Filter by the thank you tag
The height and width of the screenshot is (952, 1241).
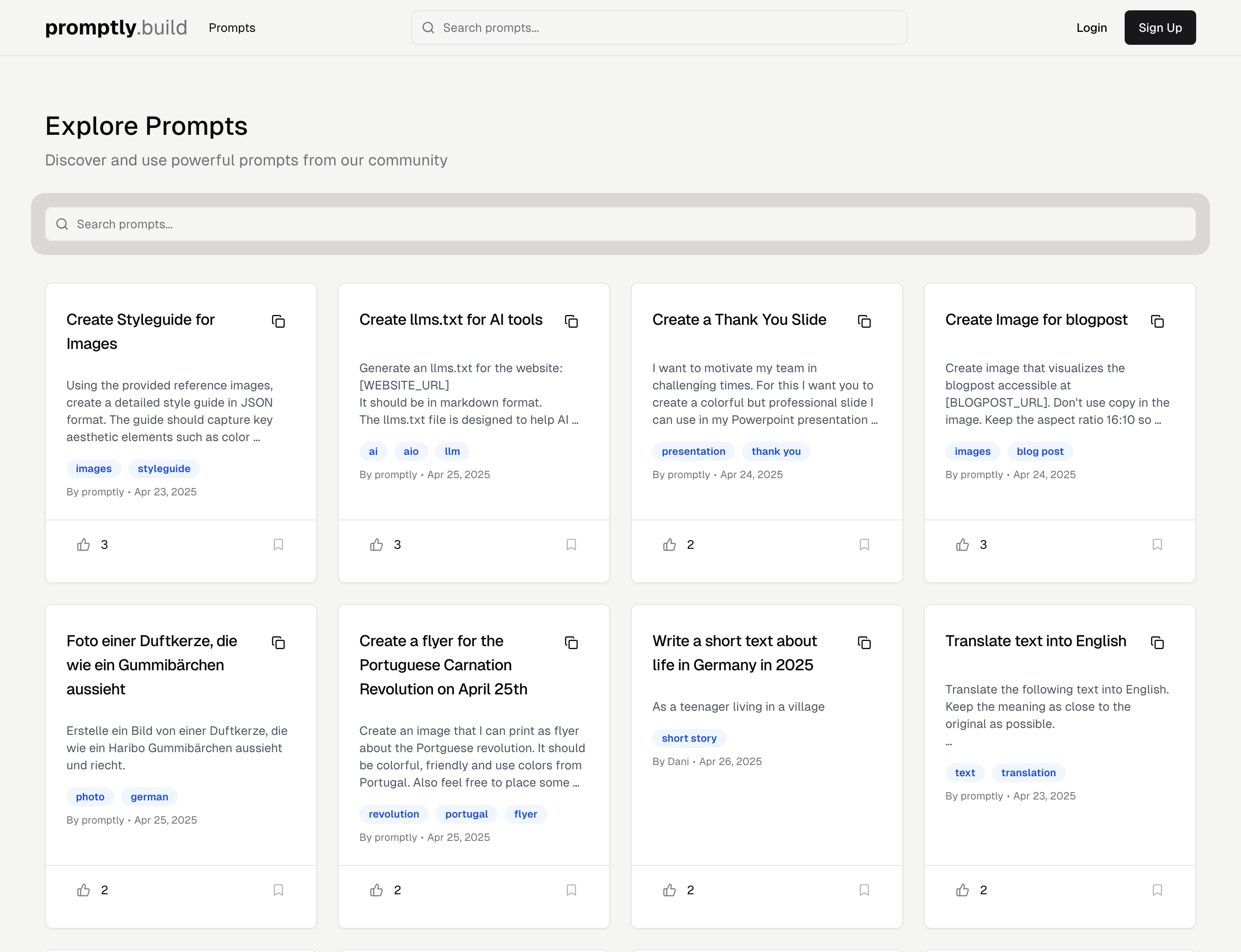tap(776, 451)
